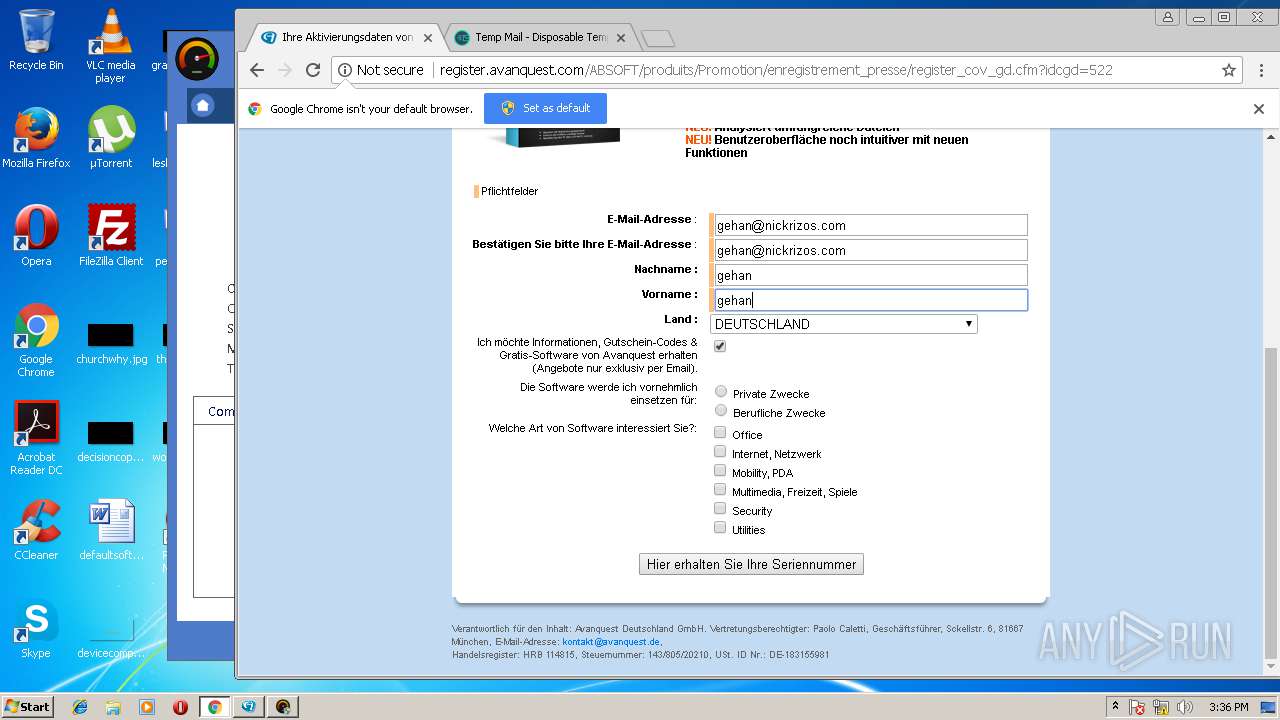Switch to Ihre Aktivierungsdaten tab
This screenshot has width=1280, height=720.
click(346, 37)
